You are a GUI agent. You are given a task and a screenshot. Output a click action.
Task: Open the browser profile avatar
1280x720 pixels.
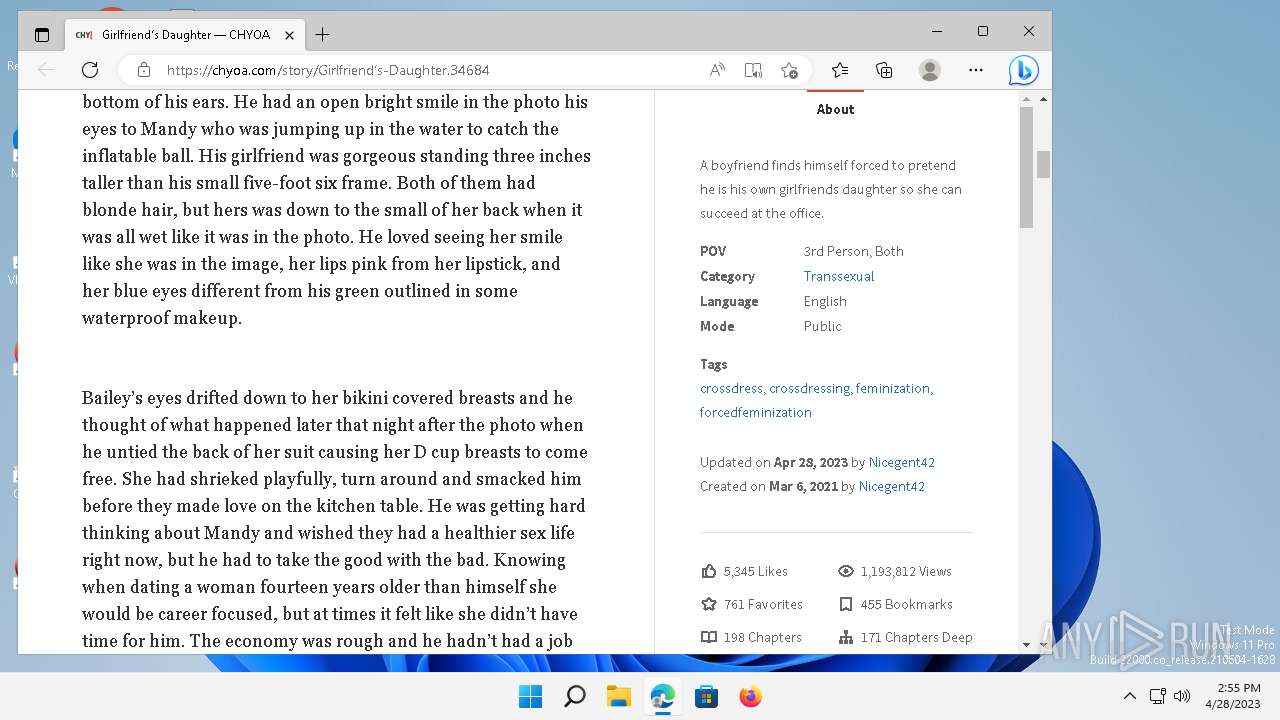point(930,70)
